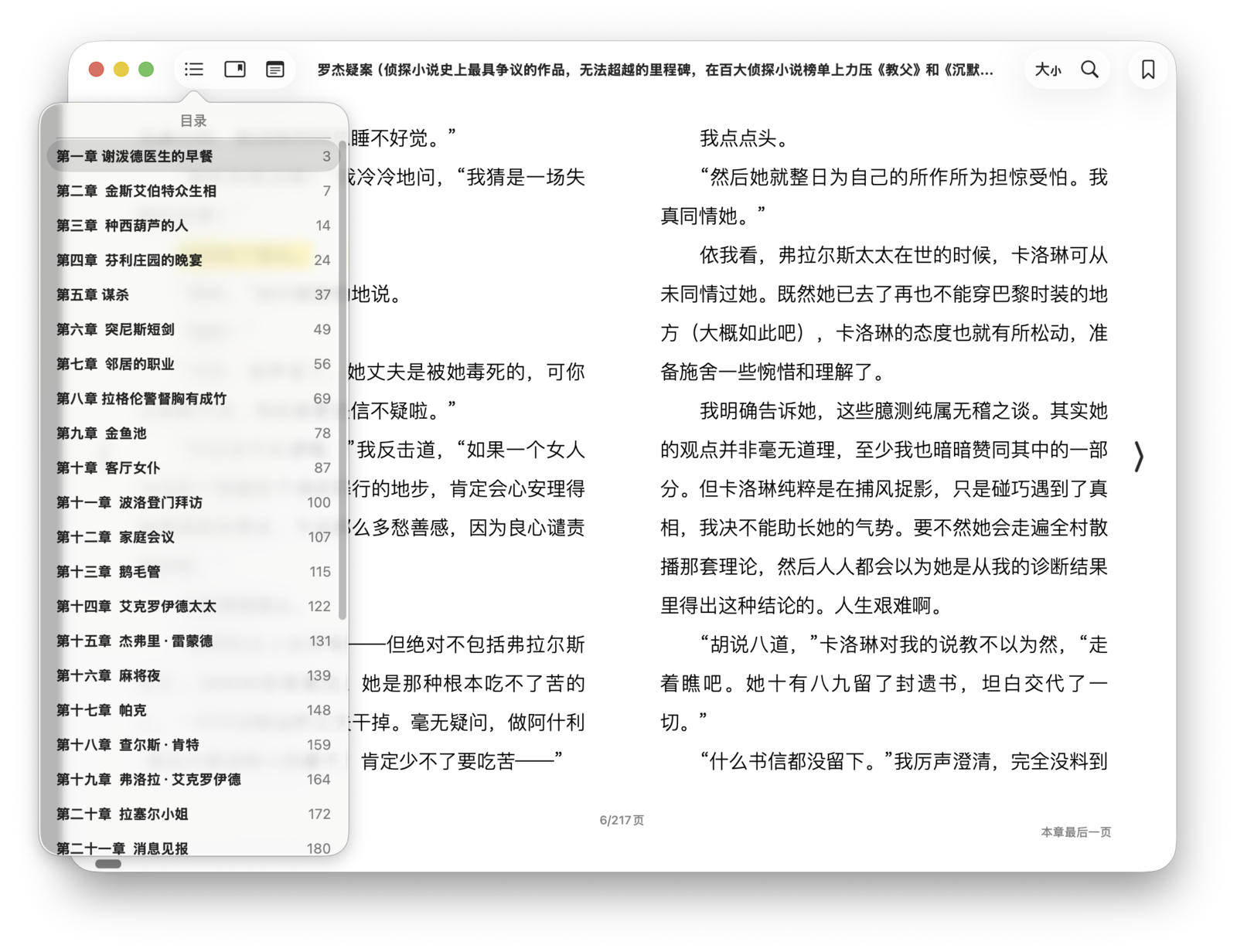Jump to chapter 第二十章 拉塞尔小姐
The width and height of the screenshot is (1237, 952).
(x=122, y=814)
